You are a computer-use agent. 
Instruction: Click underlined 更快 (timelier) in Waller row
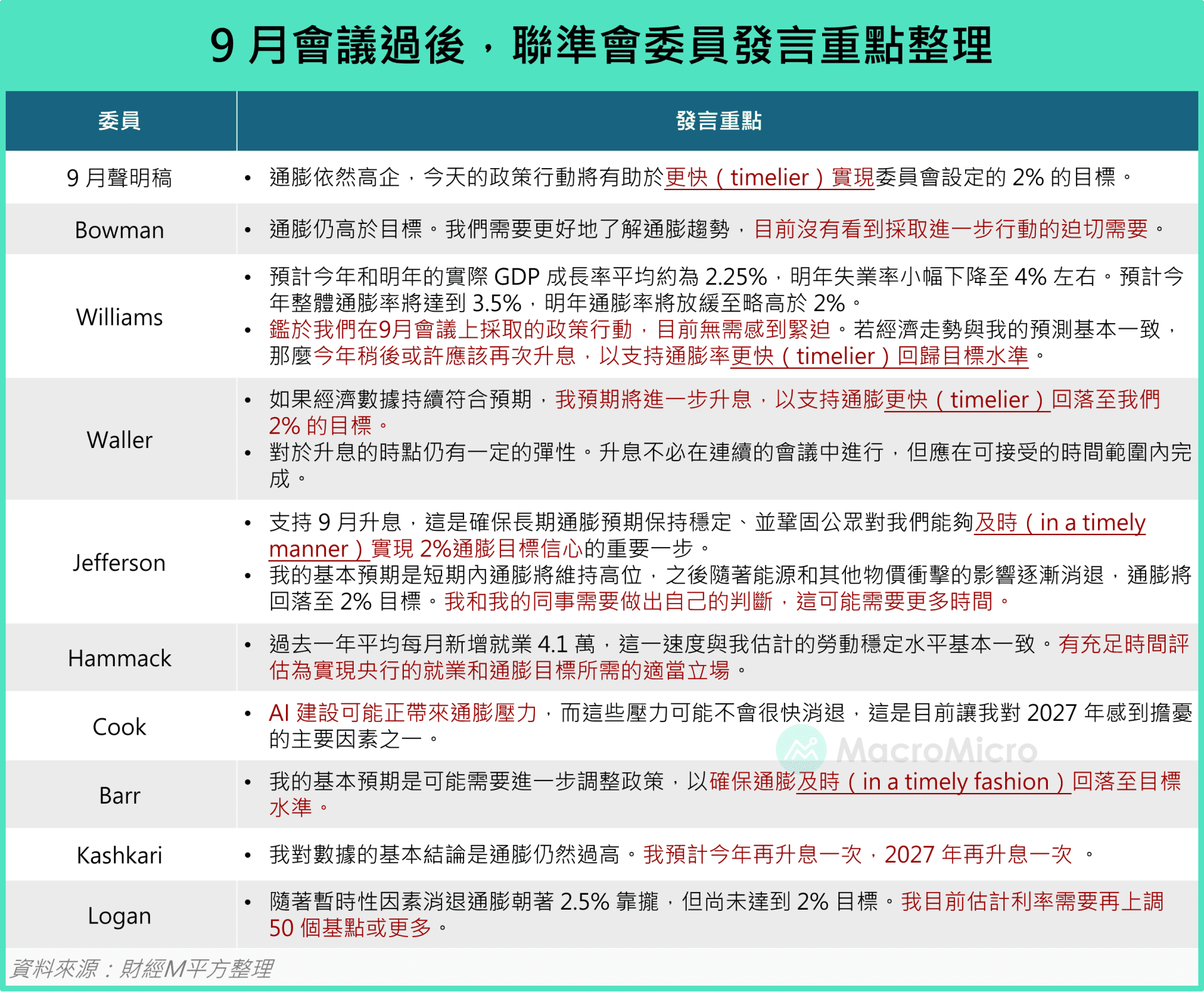click(967, 400)
